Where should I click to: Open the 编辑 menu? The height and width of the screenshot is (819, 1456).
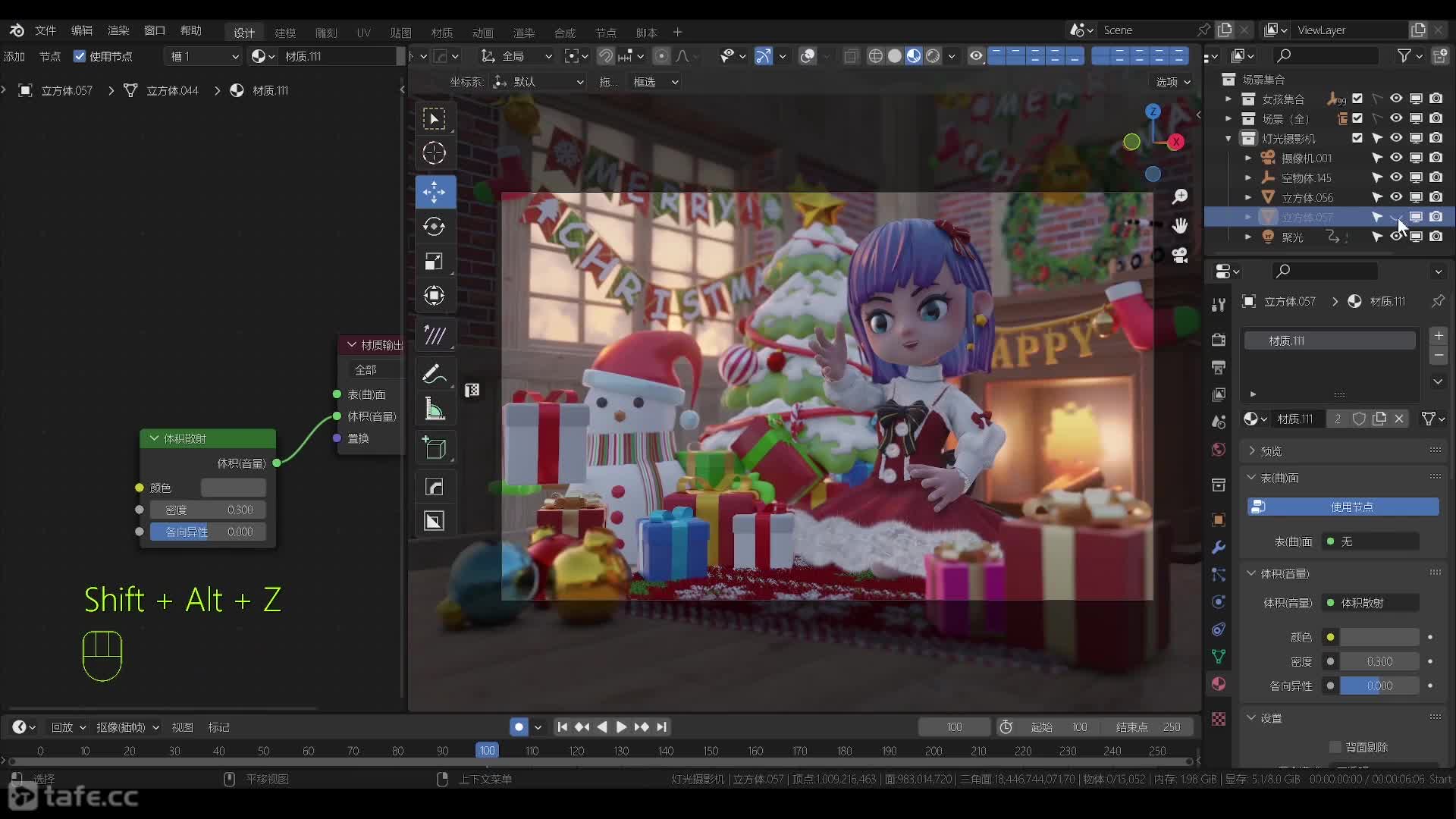click(82, 30)
